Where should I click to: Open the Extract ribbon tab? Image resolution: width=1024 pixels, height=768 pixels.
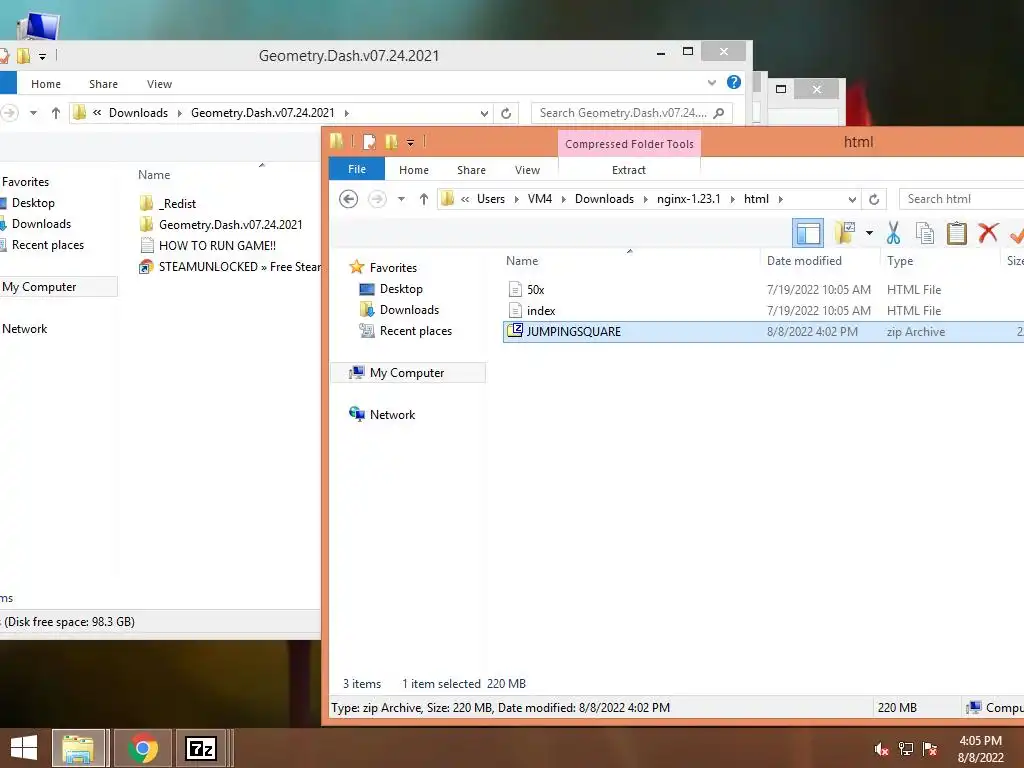pos(629,170)
